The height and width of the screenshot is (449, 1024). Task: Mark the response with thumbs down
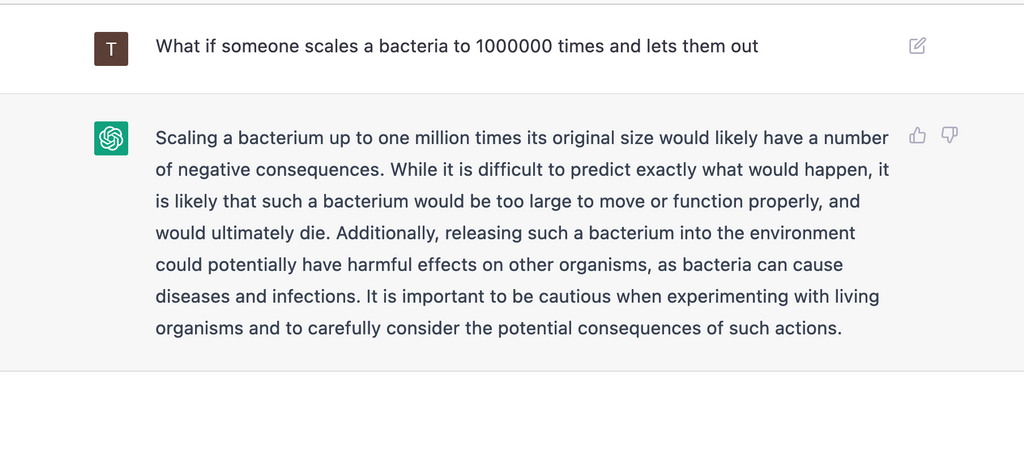coord(949,135)
